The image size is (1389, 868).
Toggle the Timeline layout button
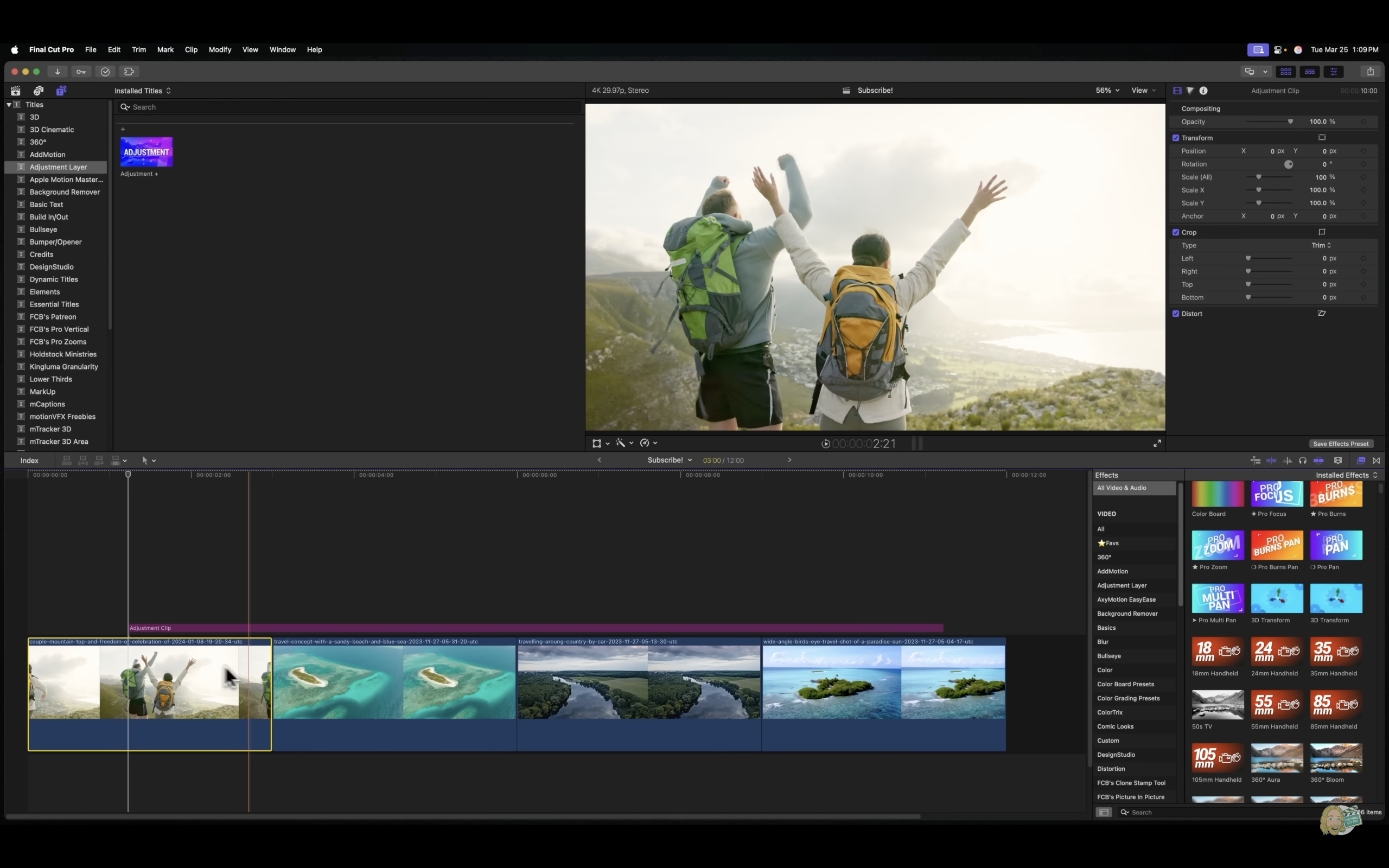tap(1310, 72)
